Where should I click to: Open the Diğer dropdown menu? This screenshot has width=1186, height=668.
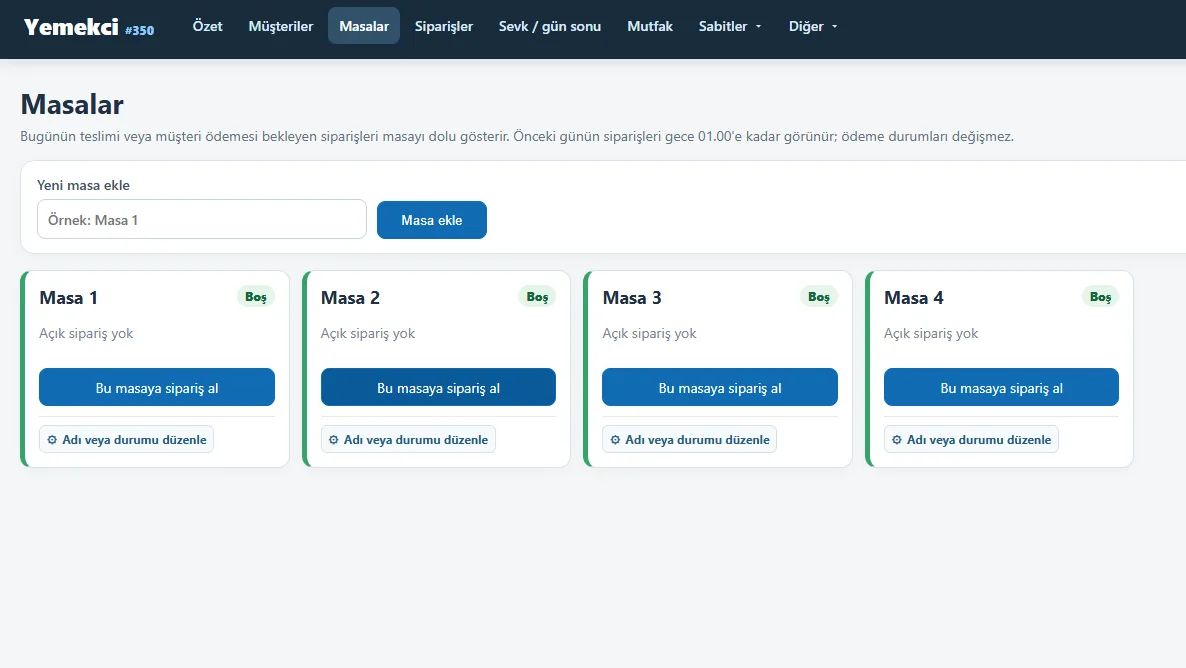813,26
